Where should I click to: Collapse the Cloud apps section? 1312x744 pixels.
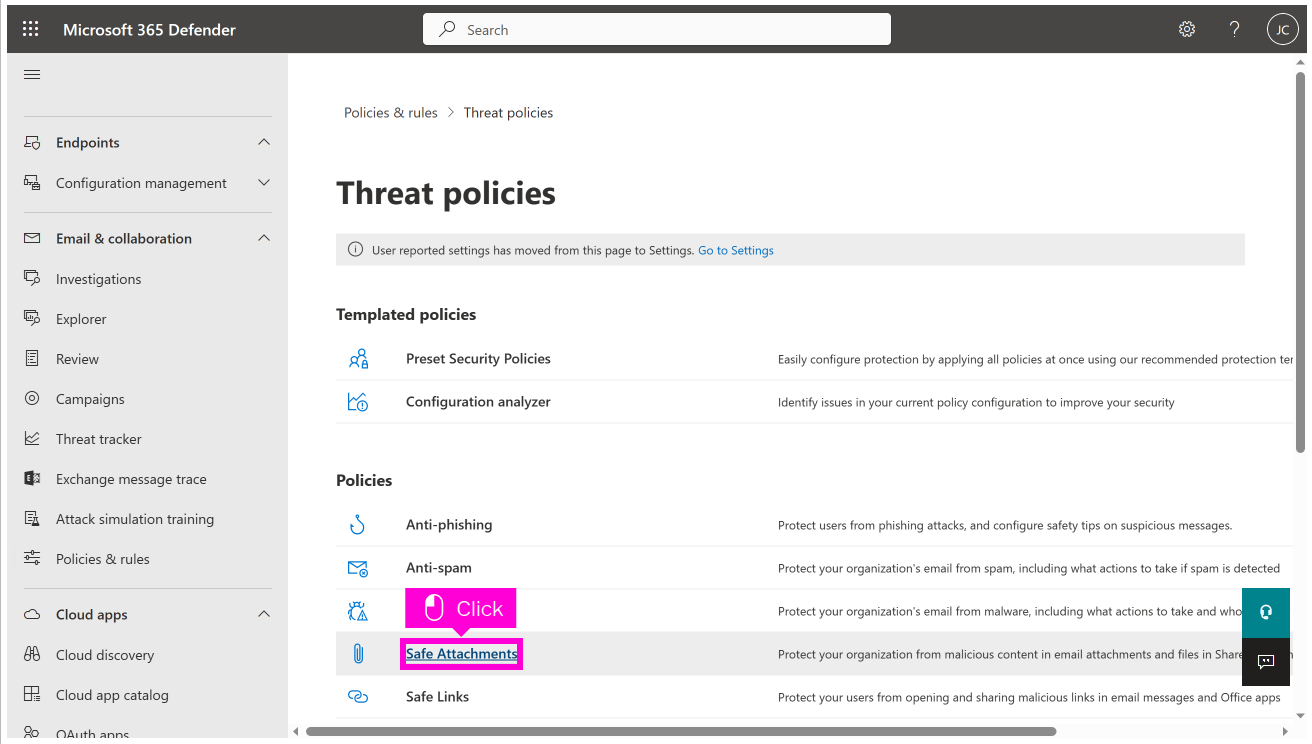(x=264, y=614)
